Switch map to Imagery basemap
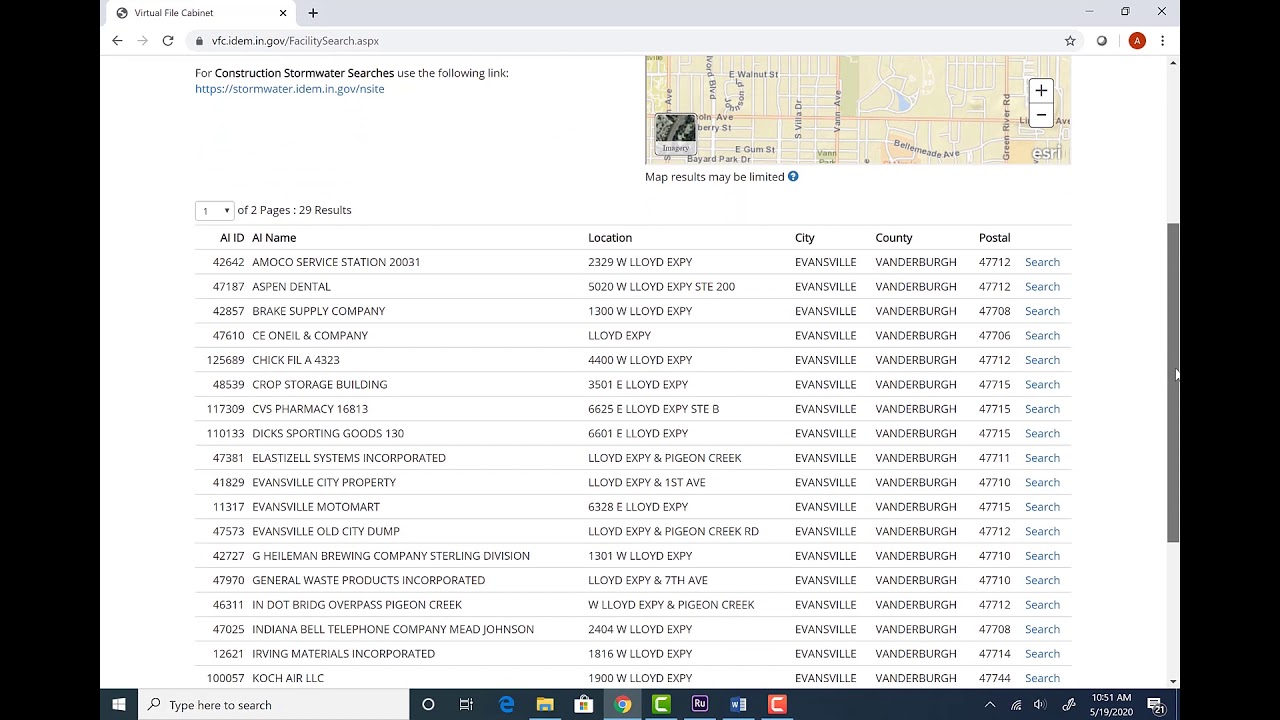 675,134
